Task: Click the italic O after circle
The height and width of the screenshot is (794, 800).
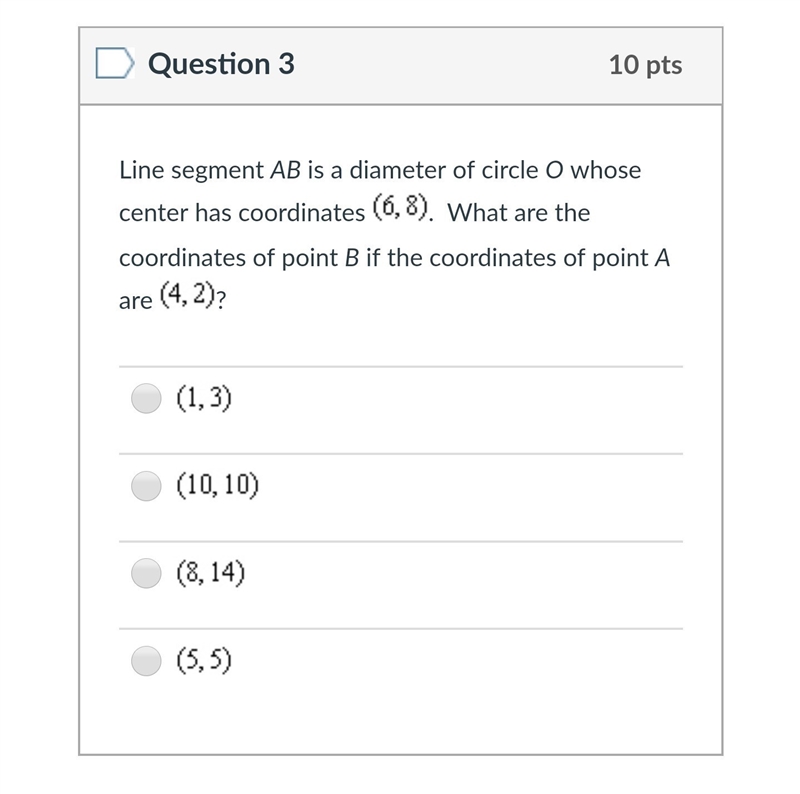Action: click(x=554, y=170)
